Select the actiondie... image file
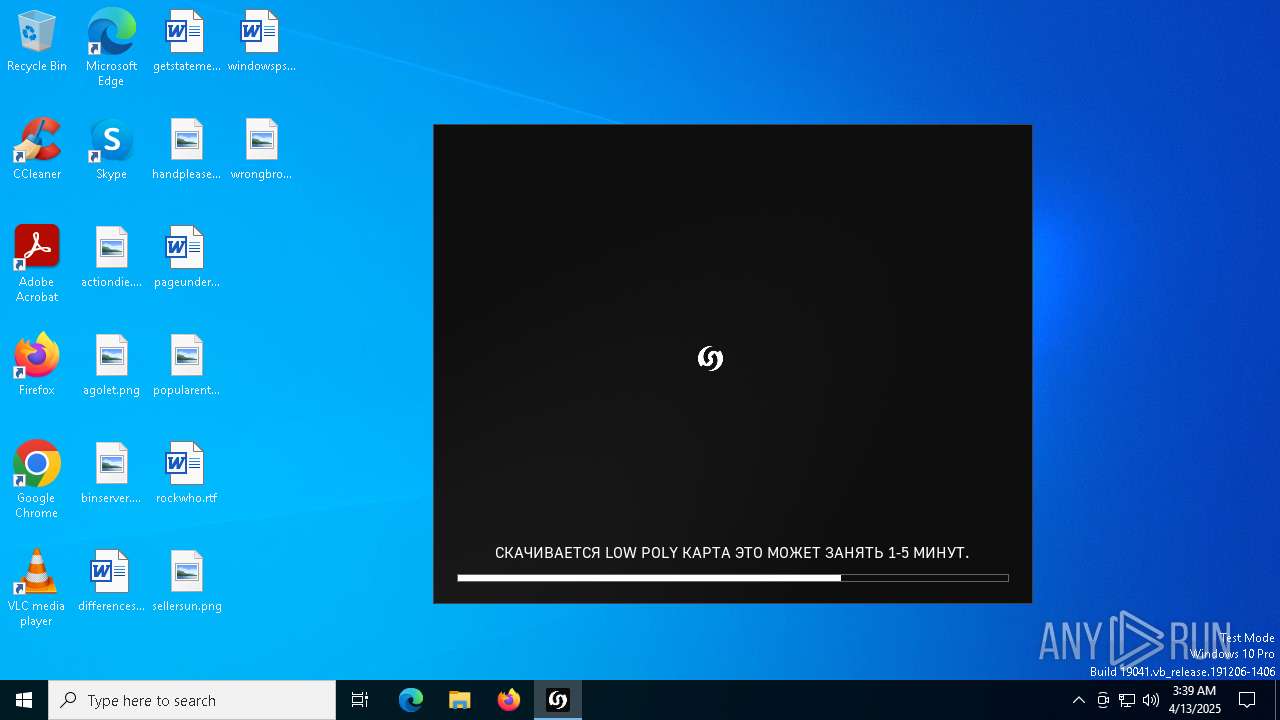Viewport: 1280px width, 720px height. [x=111, y=258]
